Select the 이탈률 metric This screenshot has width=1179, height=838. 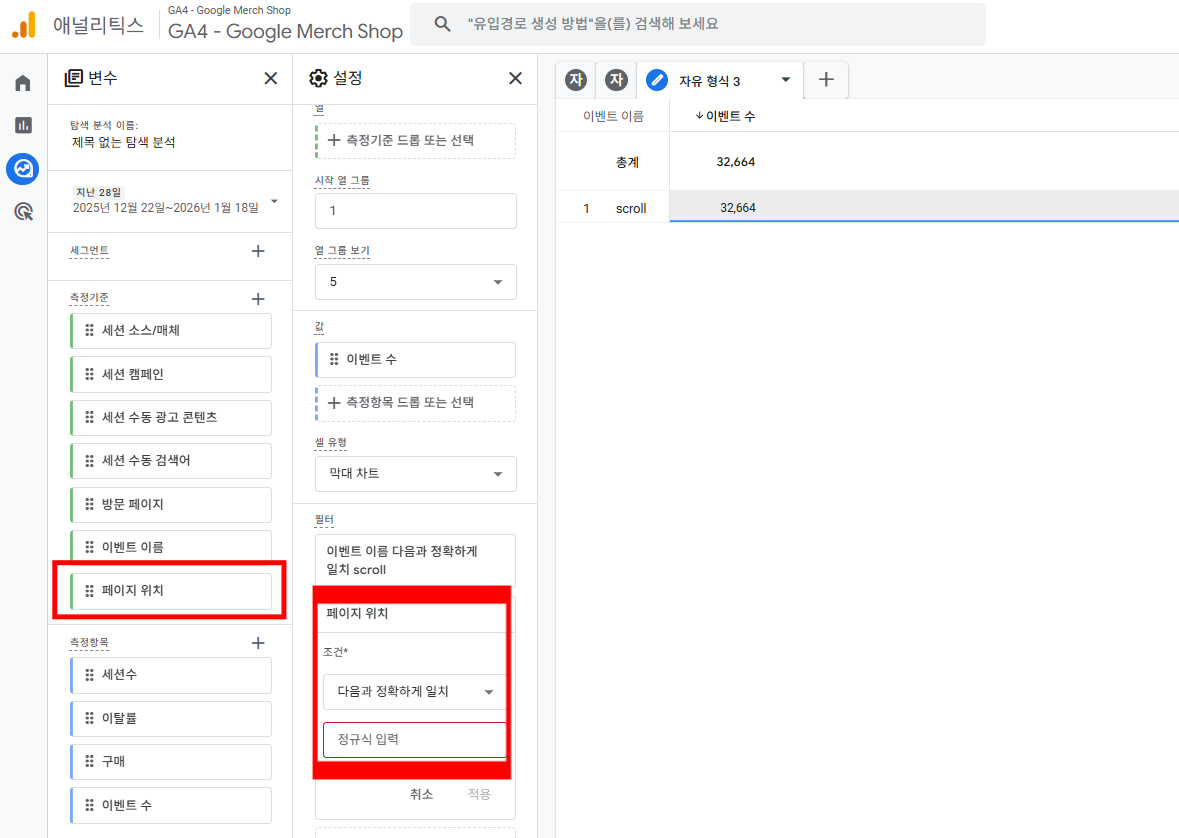(171, 718)
